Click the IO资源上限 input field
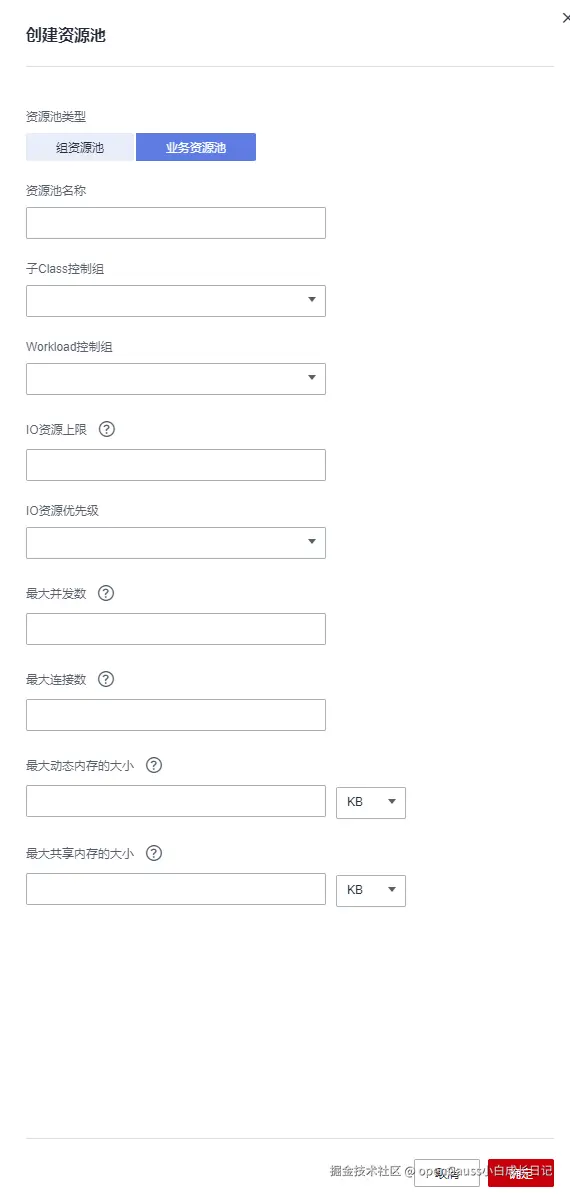 click(x=176, y=465)
